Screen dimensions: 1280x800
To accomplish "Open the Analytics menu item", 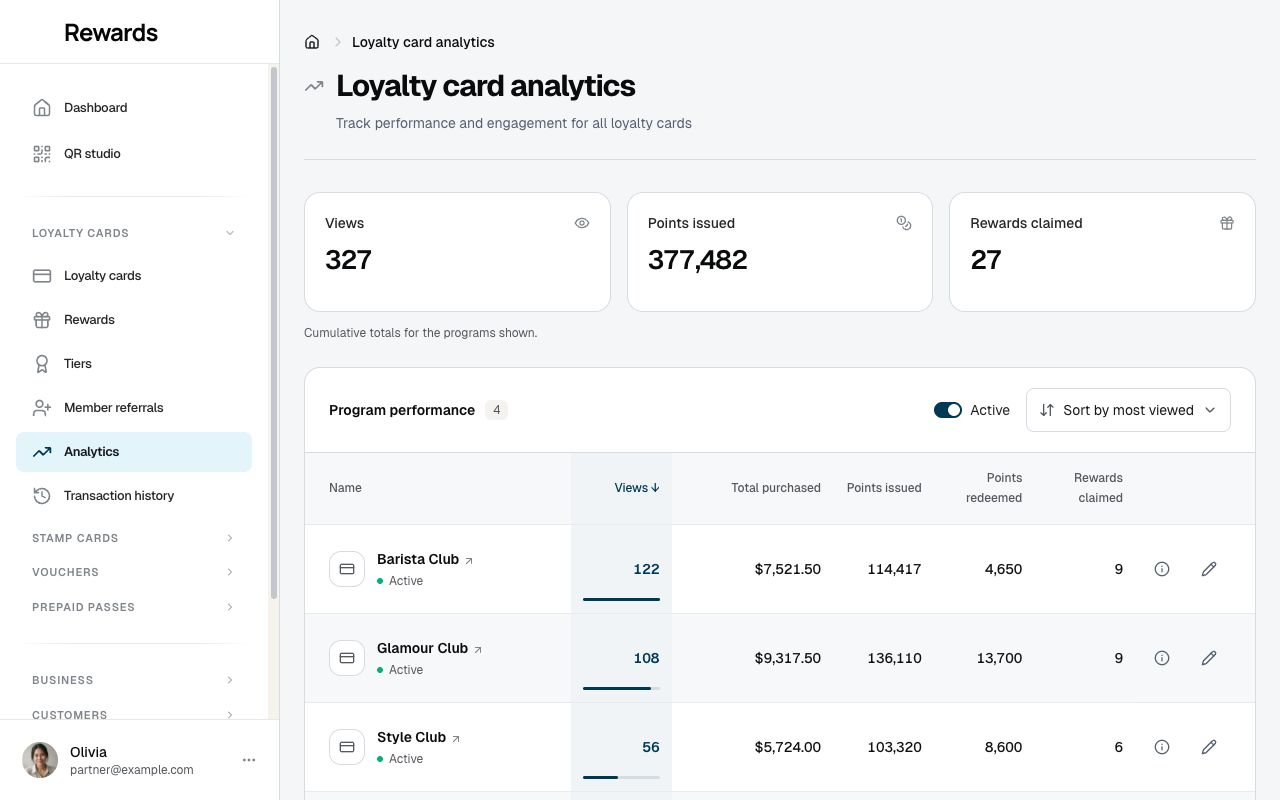I will point(134,452).
